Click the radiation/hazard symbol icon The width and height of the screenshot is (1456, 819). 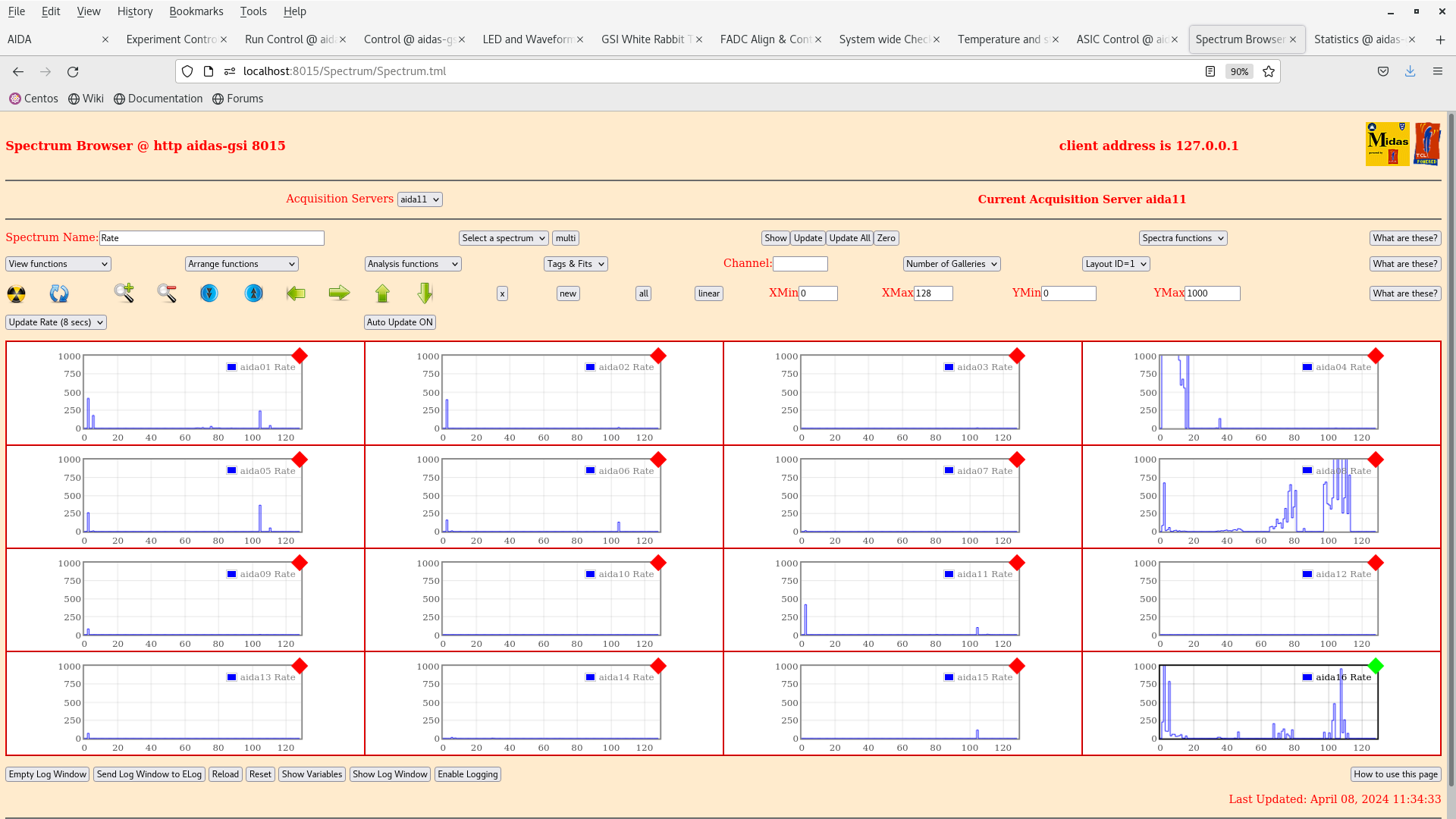(x=17, y=293)
